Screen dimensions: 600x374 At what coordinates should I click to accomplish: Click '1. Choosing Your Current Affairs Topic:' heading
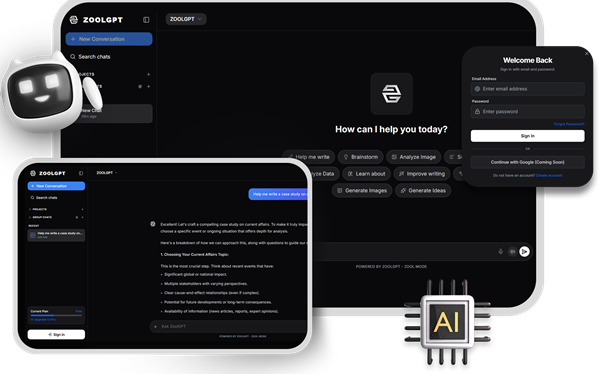click(x=194, y=255)
